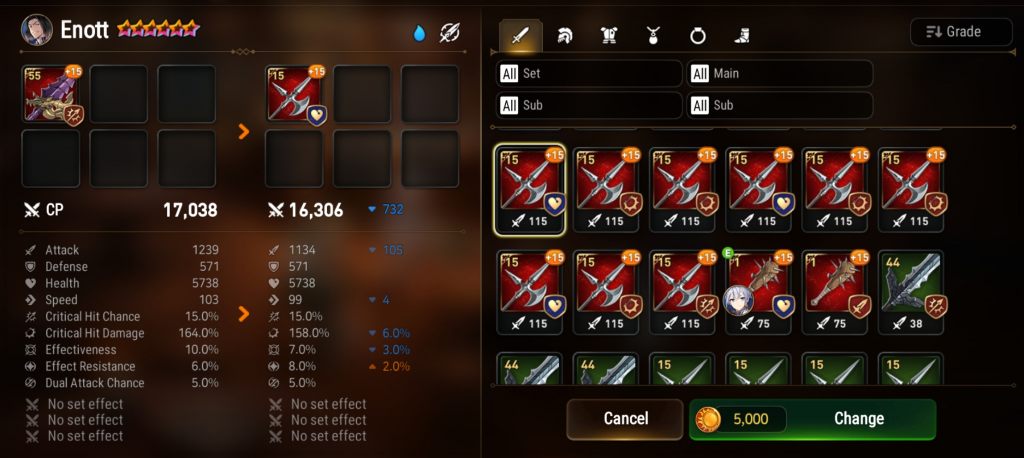
Task: Click Enott's currently equipped dragon weapon
Action: (x=52, y=94)
